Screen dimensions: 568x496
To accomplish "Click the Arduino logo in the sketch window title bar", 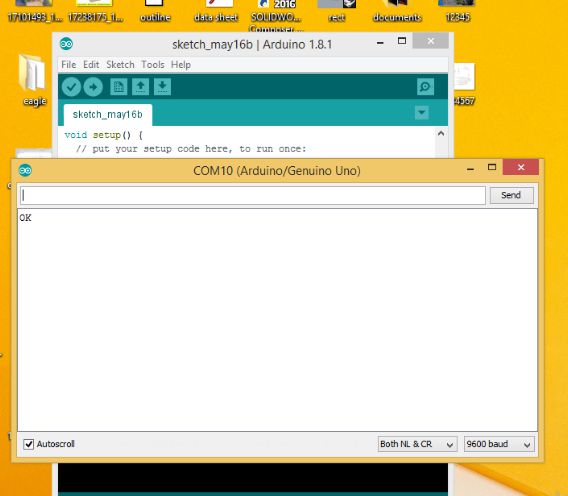I will [66, 44].
